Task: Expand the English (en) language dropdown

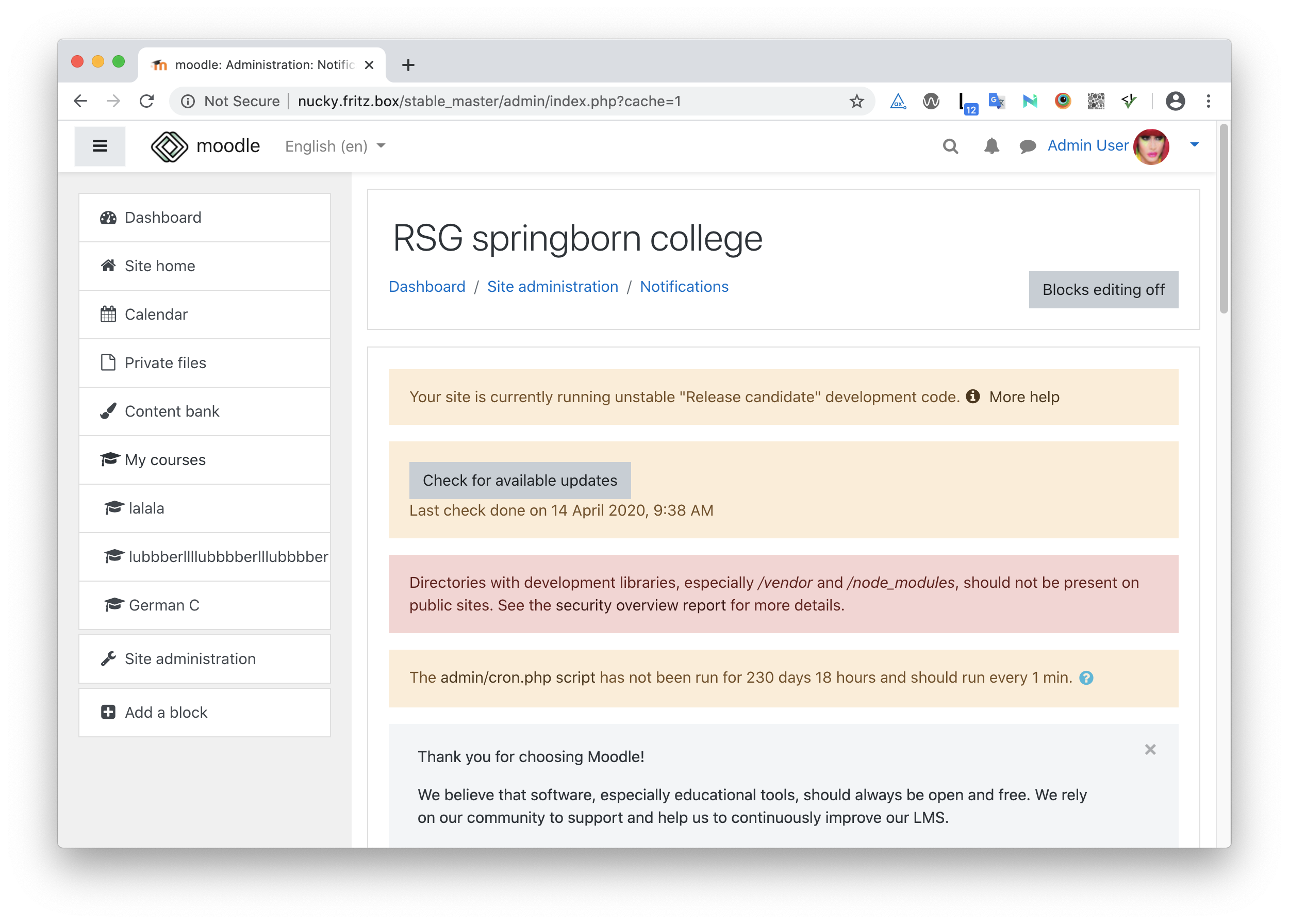Action: (x=335, y=146)
